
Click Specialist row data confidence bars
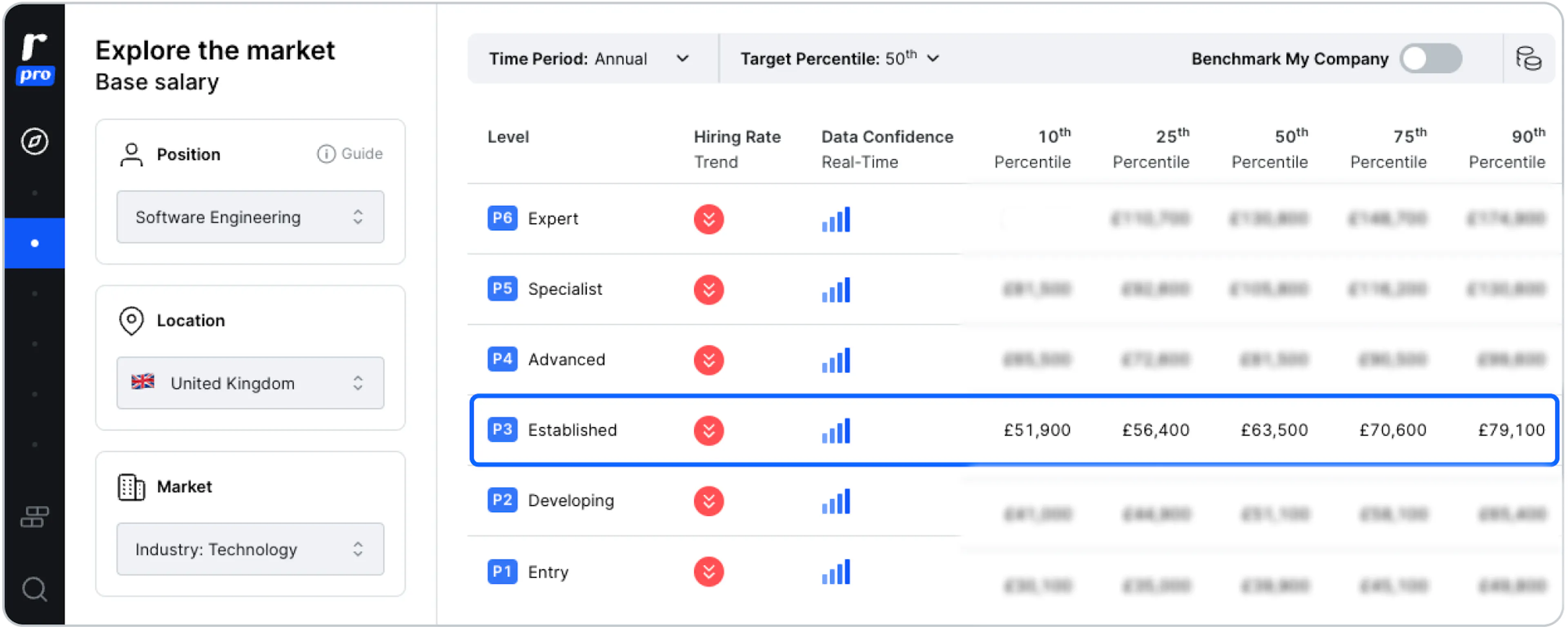pyautogui.click(x=836, y=290)
